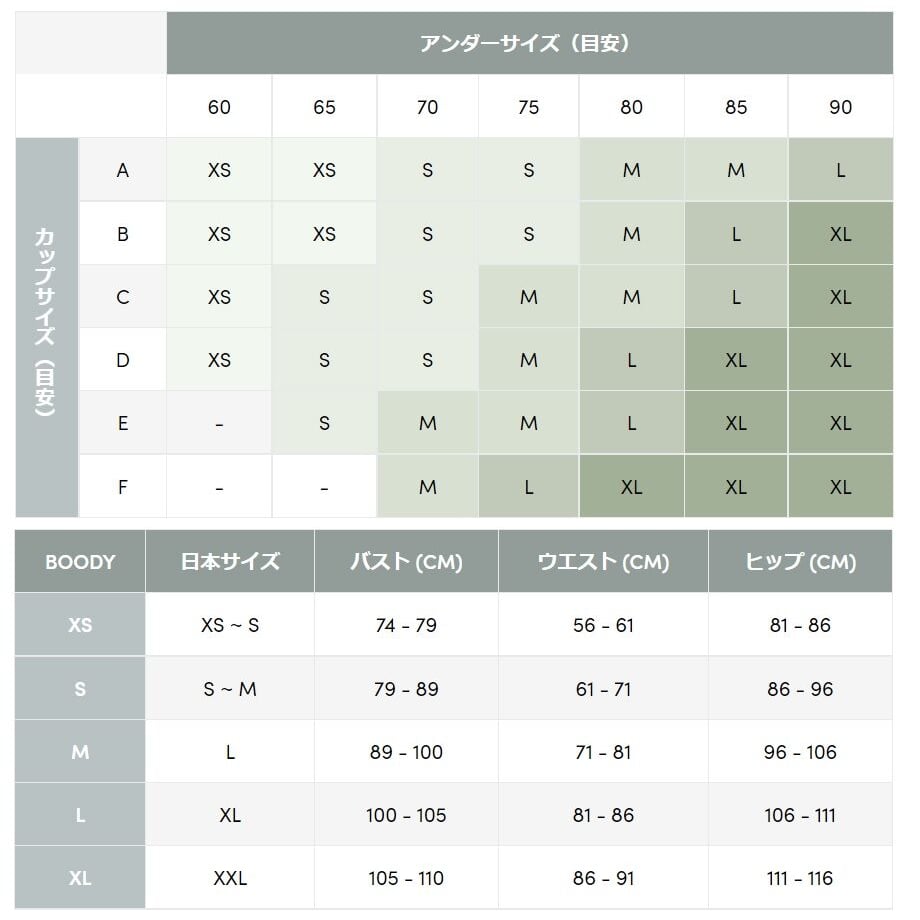
Task: Select under size 90 column header
Action: tap(840, 107)
